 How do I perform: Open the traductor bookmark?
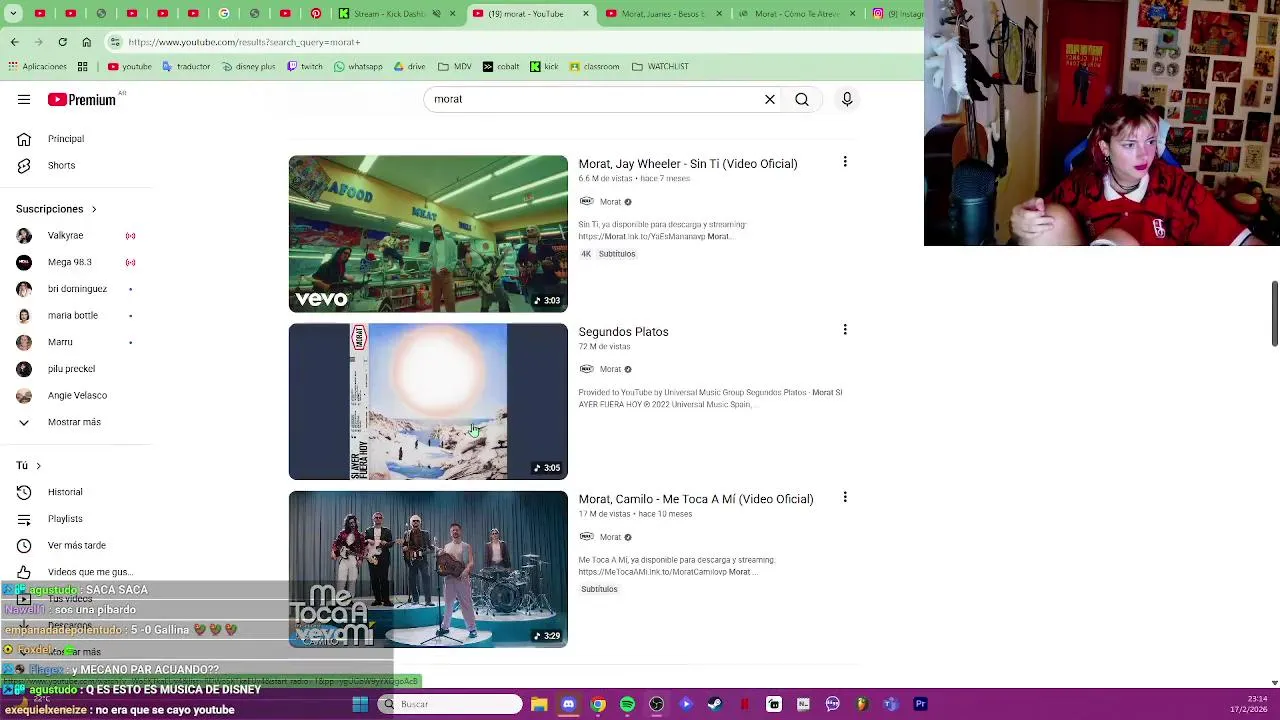coord(186,67)
